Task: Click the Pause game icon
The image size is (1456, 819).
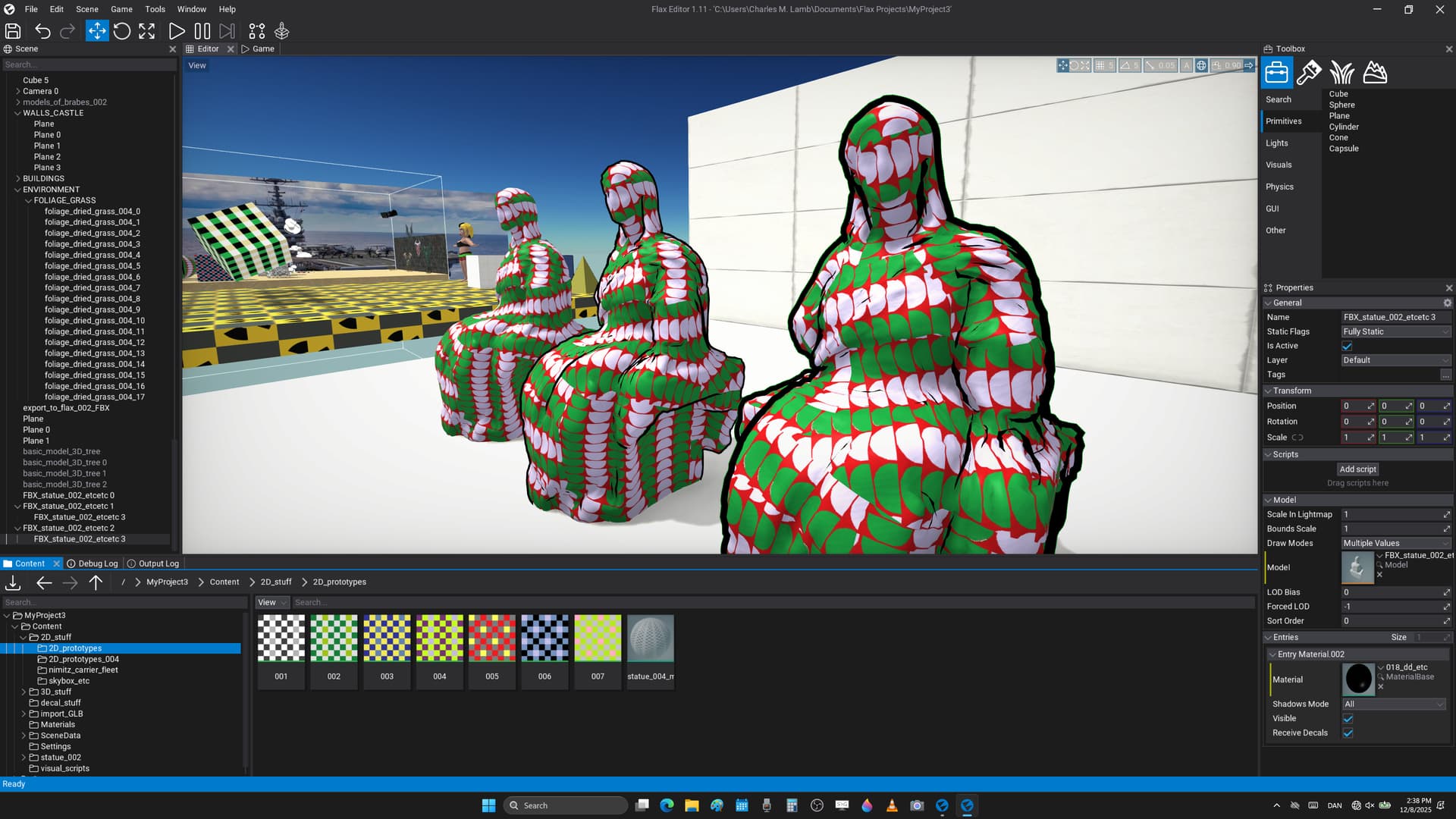Action: (202, 31)
